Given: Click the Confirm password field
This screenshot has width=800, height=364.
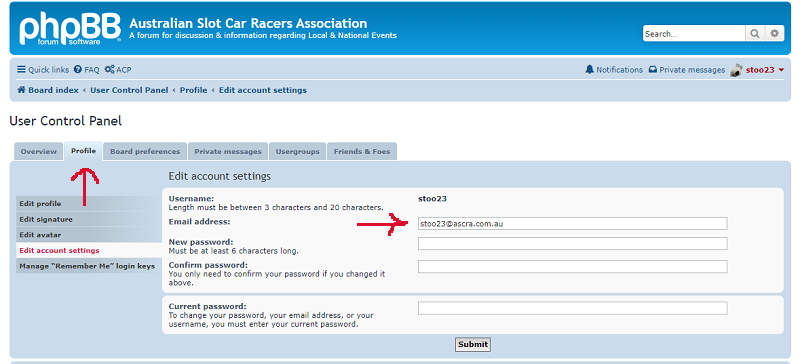Looking at the screenshot, I should (x=572, y=266).
